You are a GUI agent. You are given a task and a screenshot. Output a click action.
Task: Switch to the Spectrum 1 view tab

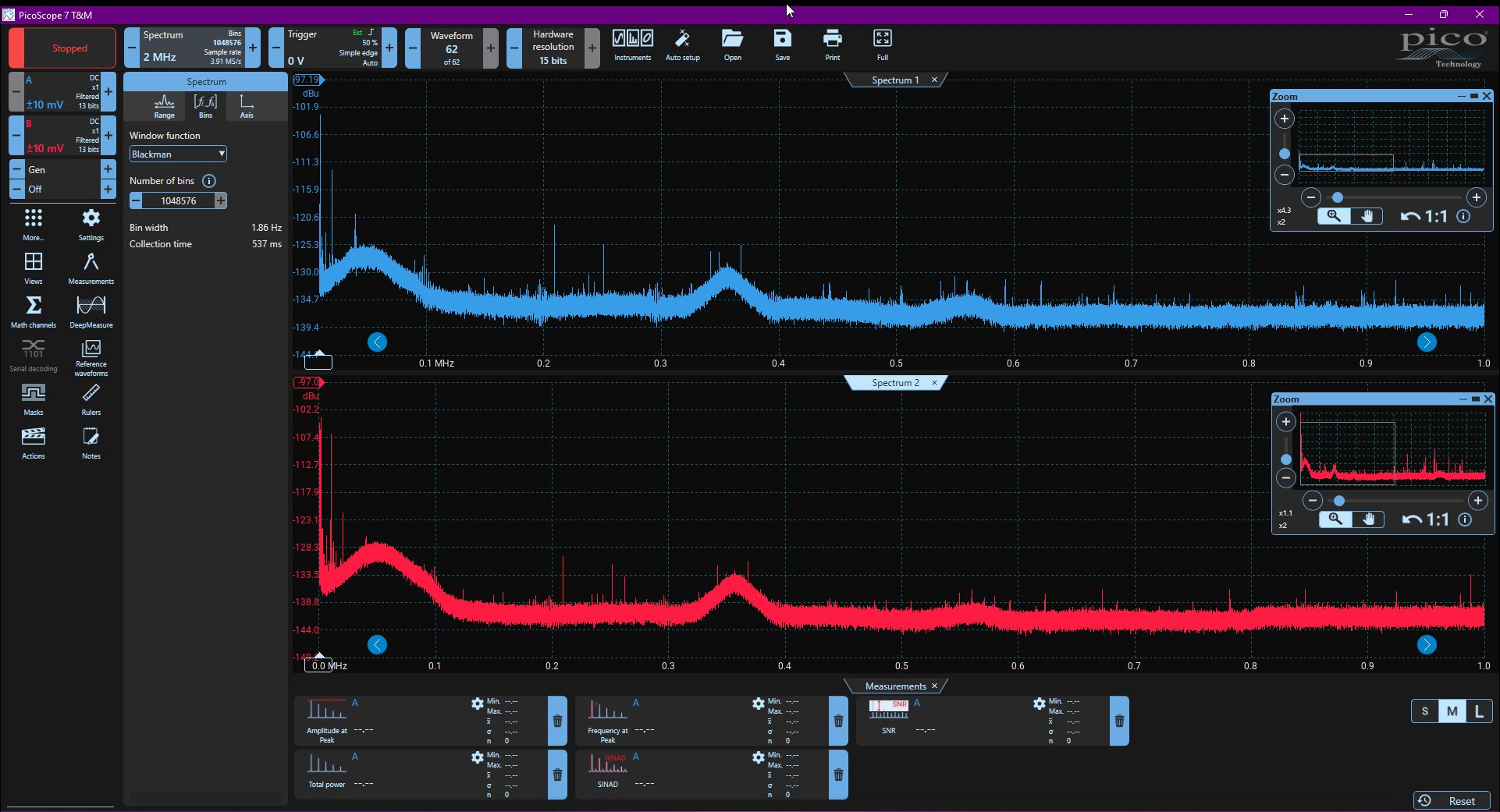coord(895,80)
